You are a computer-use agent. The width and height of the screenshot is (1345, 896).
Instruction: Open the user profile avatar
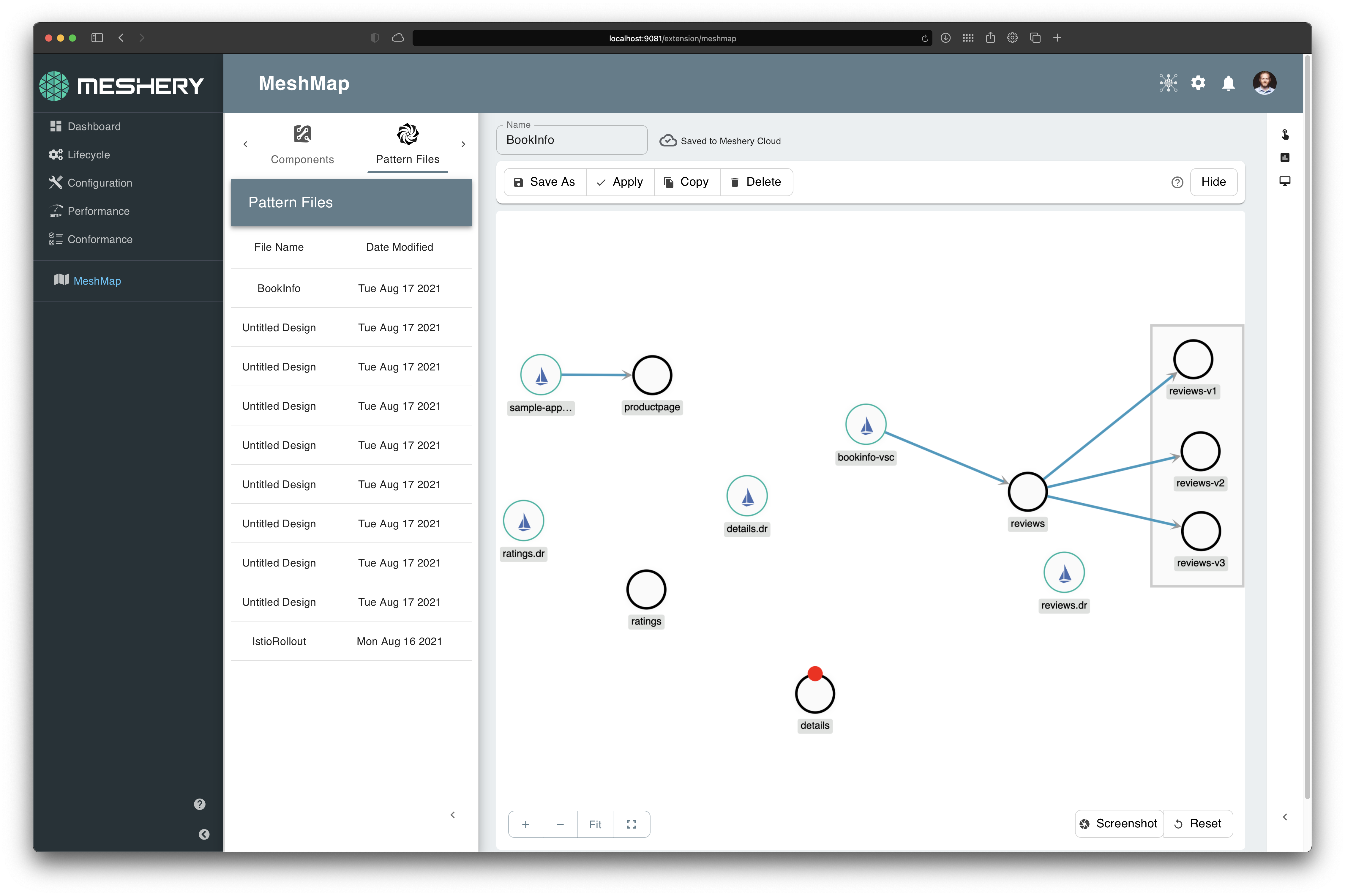coord(1264,83)
